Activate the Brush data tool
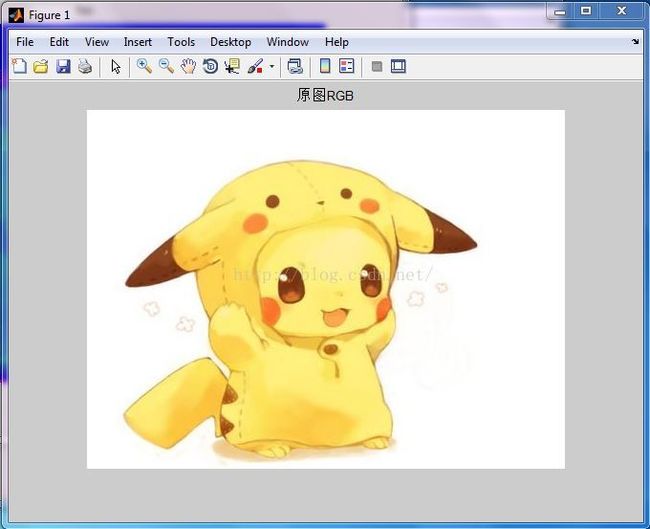Image resolution: width=650 pixels, height=529 pixels. tap(255, 66)
